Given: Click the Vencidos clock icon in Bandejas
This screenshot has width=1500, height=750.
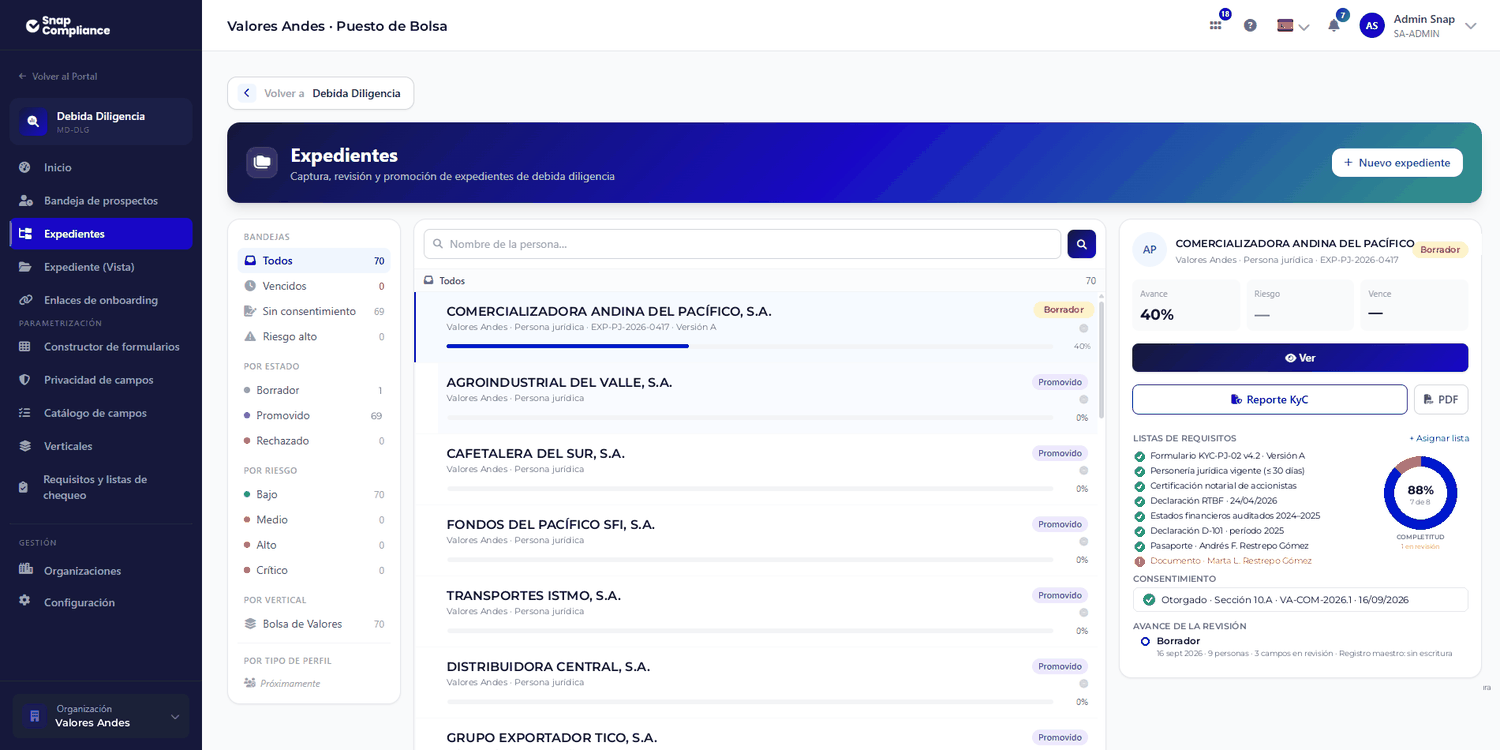Looking at the screenshot, I should tap(250, 286).
